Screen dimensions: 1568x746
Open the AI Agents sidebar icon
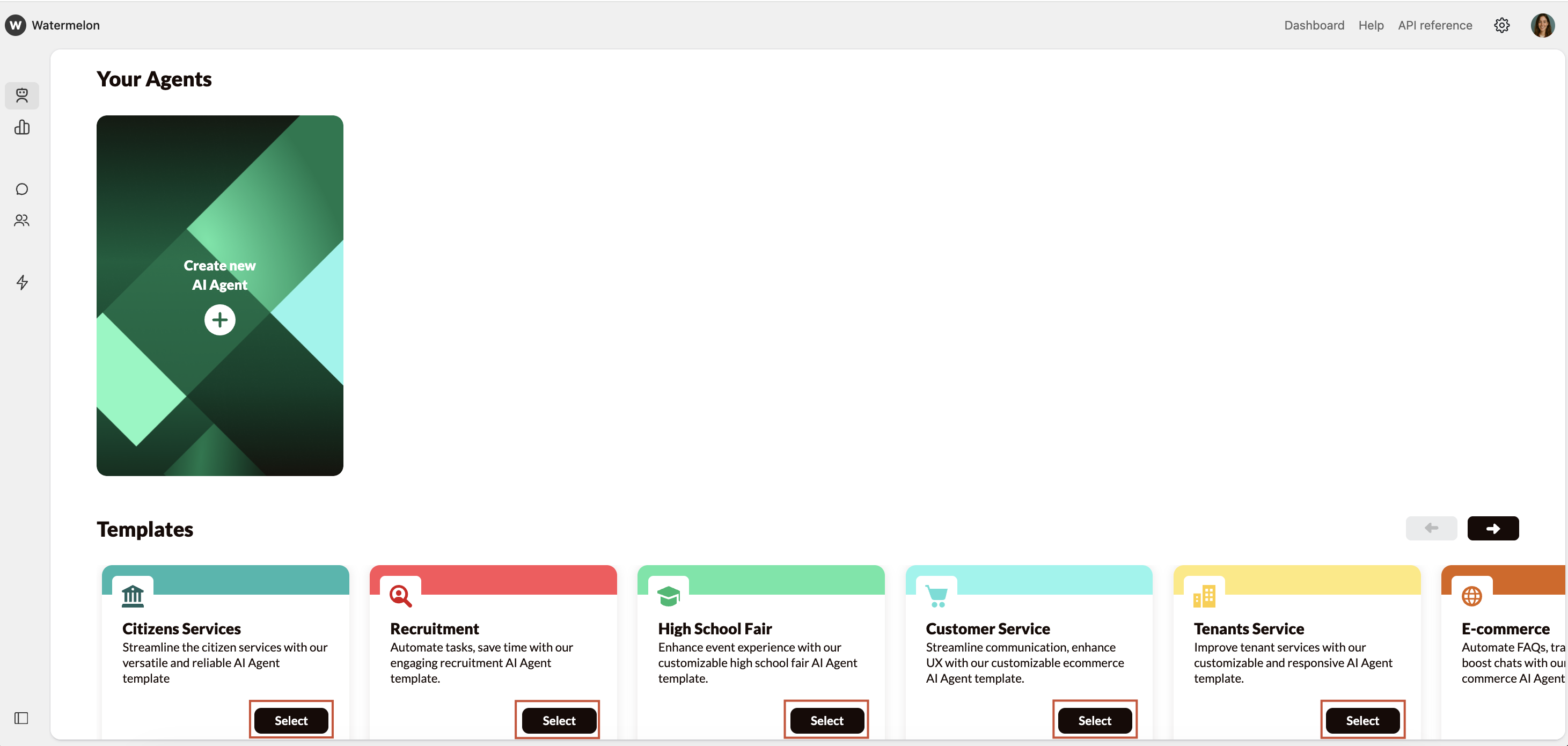22,96
